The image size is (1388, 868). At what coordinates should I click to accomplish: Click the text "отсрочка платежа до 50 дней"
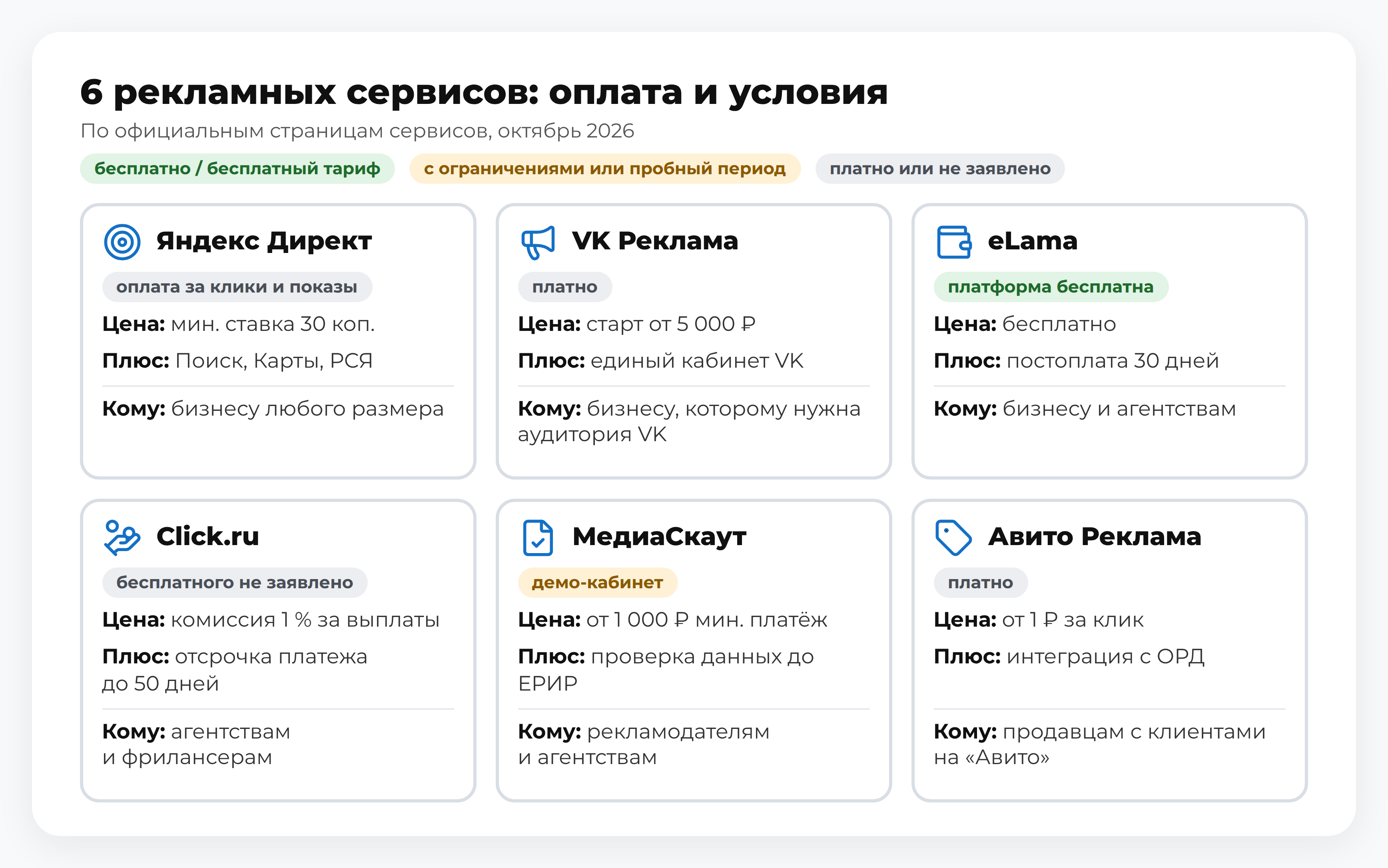(235, 670)
